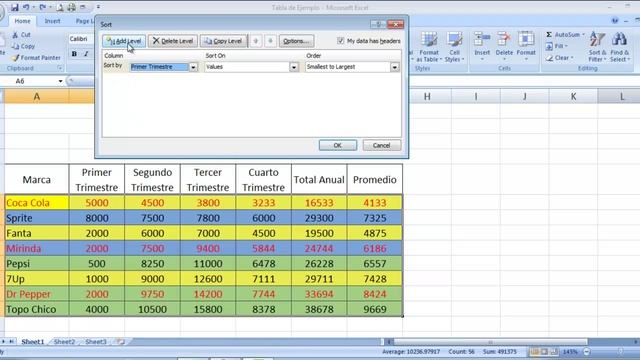Cancel the Sort dialog
Screen dimensions: 640x360
pos(382,145)
